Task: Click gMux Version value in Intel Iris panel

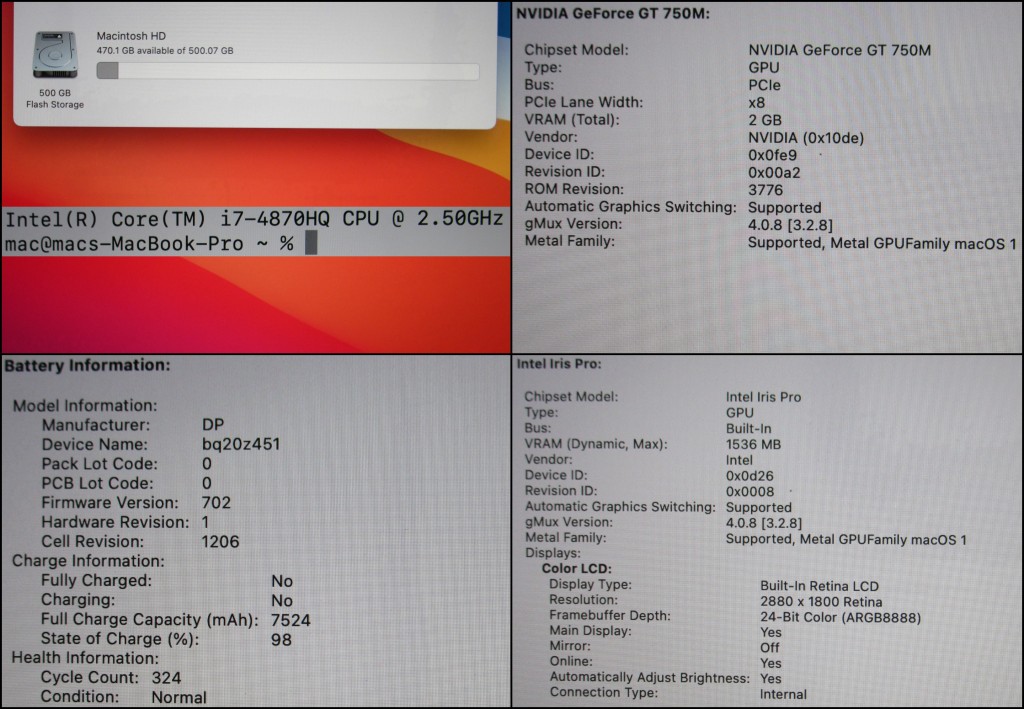Action: 764,523
